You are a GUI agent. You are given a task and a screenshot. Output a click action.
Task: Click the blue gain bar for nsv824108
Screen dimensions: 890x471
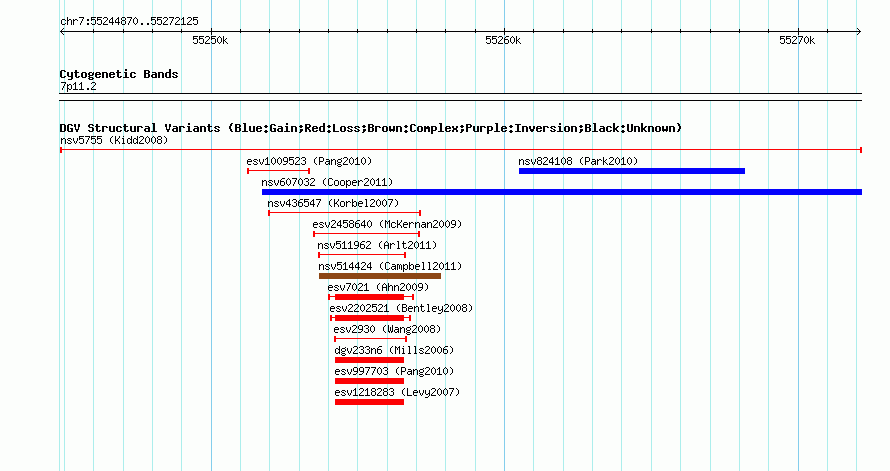(632, 171)
